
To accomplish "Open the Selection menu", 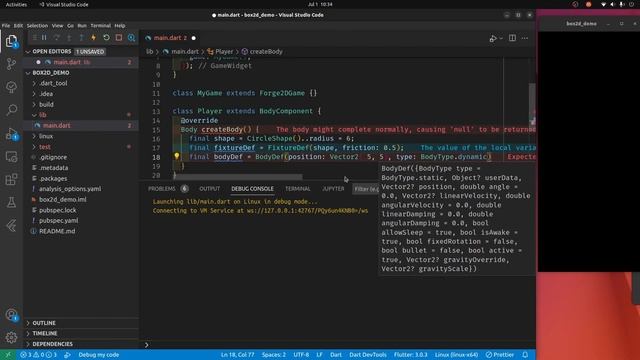I will [37, 25].
